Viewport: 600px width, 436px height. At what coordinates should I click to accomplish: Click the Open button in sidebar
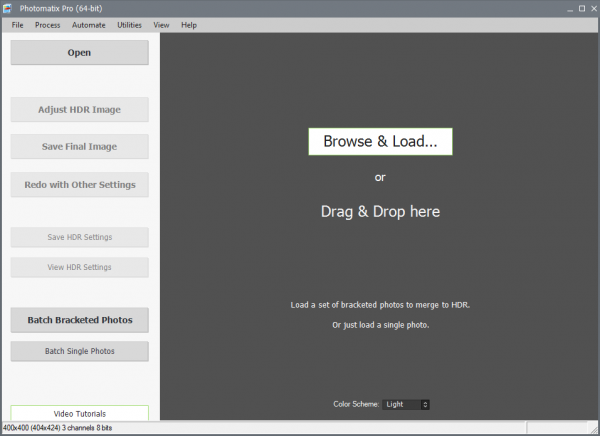[79, 53]
